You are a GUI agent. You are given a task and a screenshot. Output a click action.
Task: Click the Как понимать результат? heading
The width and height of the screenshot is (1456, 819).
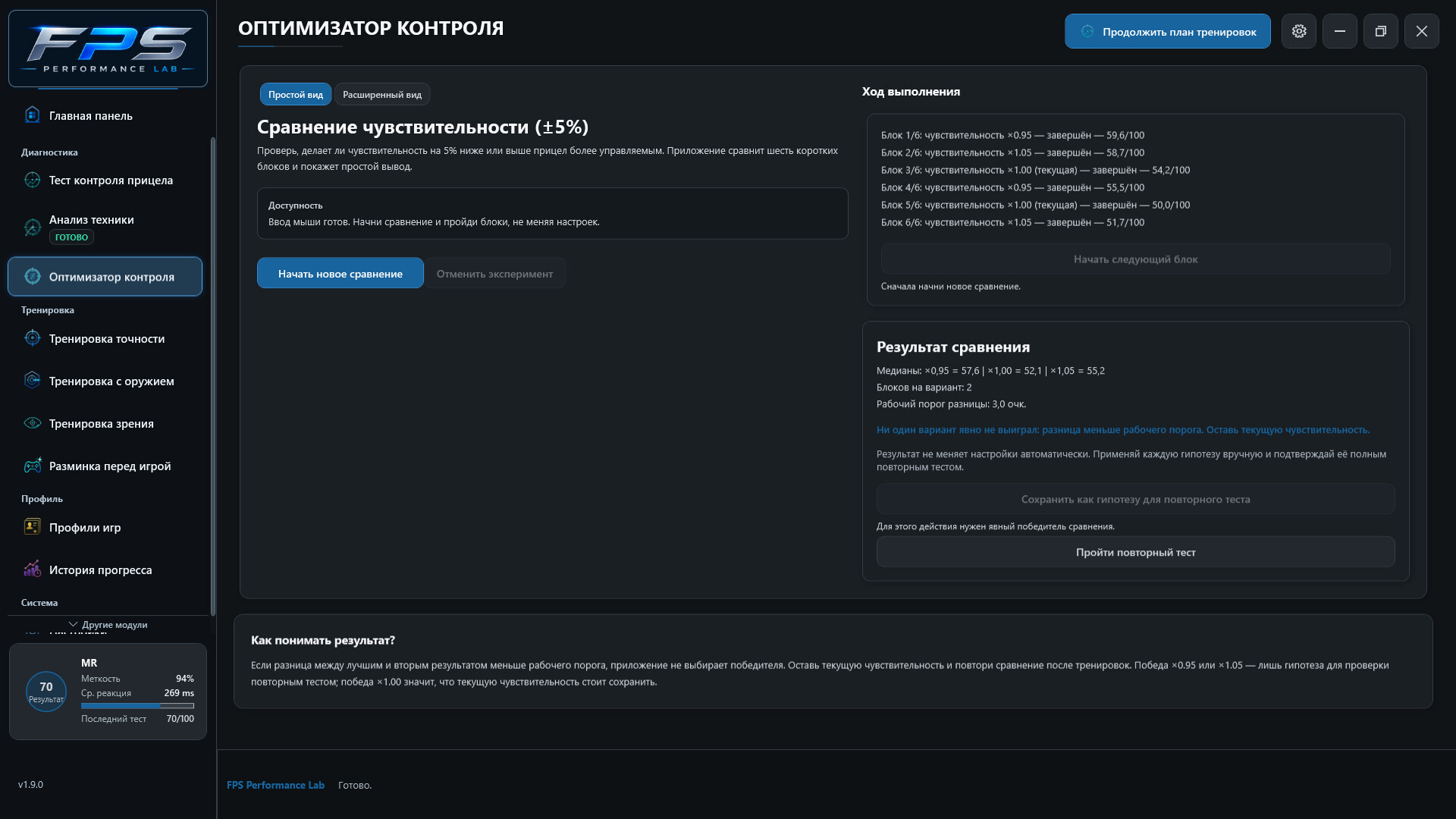click(x=323, y=640)
